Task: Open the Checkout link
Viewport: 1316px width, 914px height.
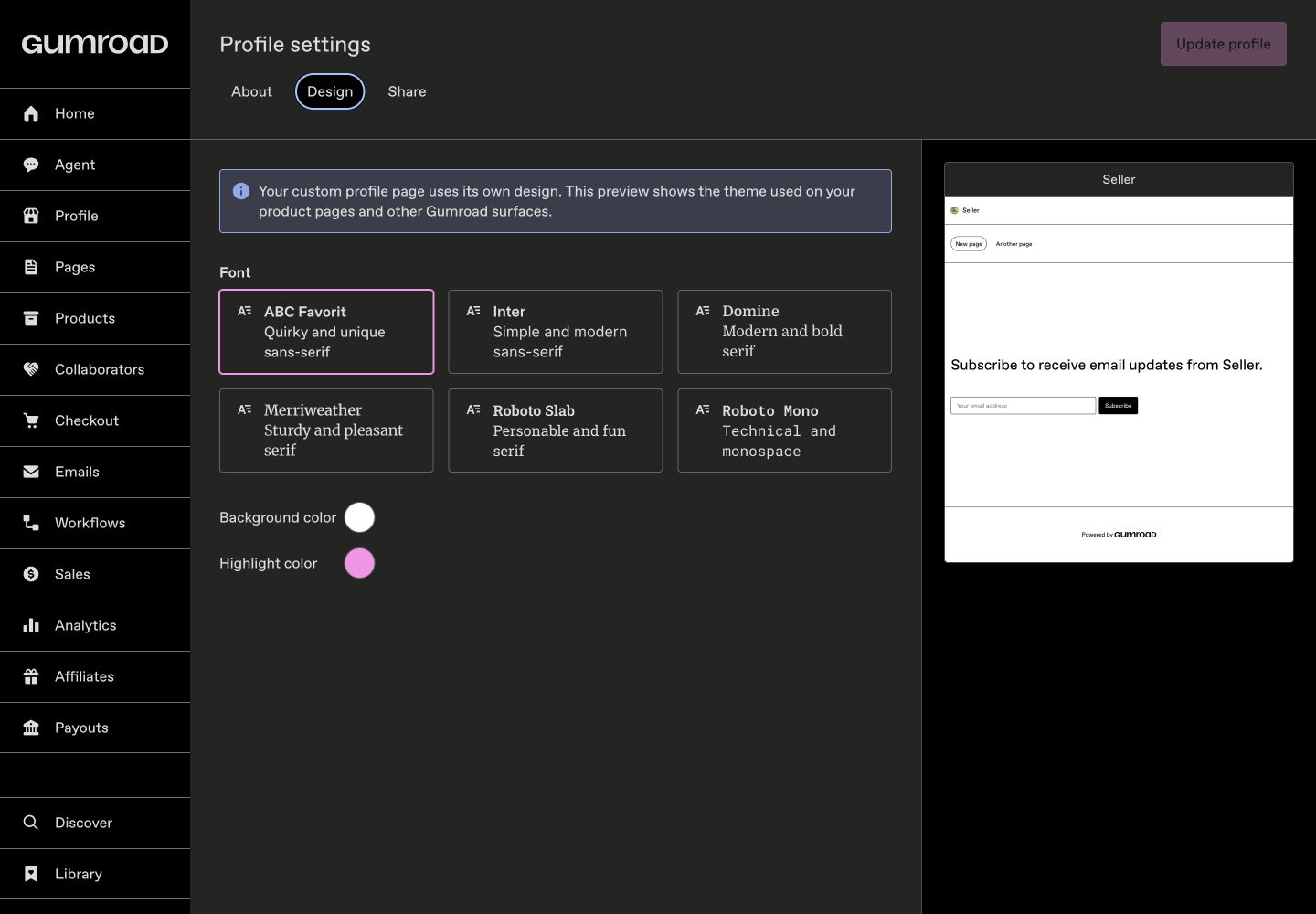Action: click(95, 420)
